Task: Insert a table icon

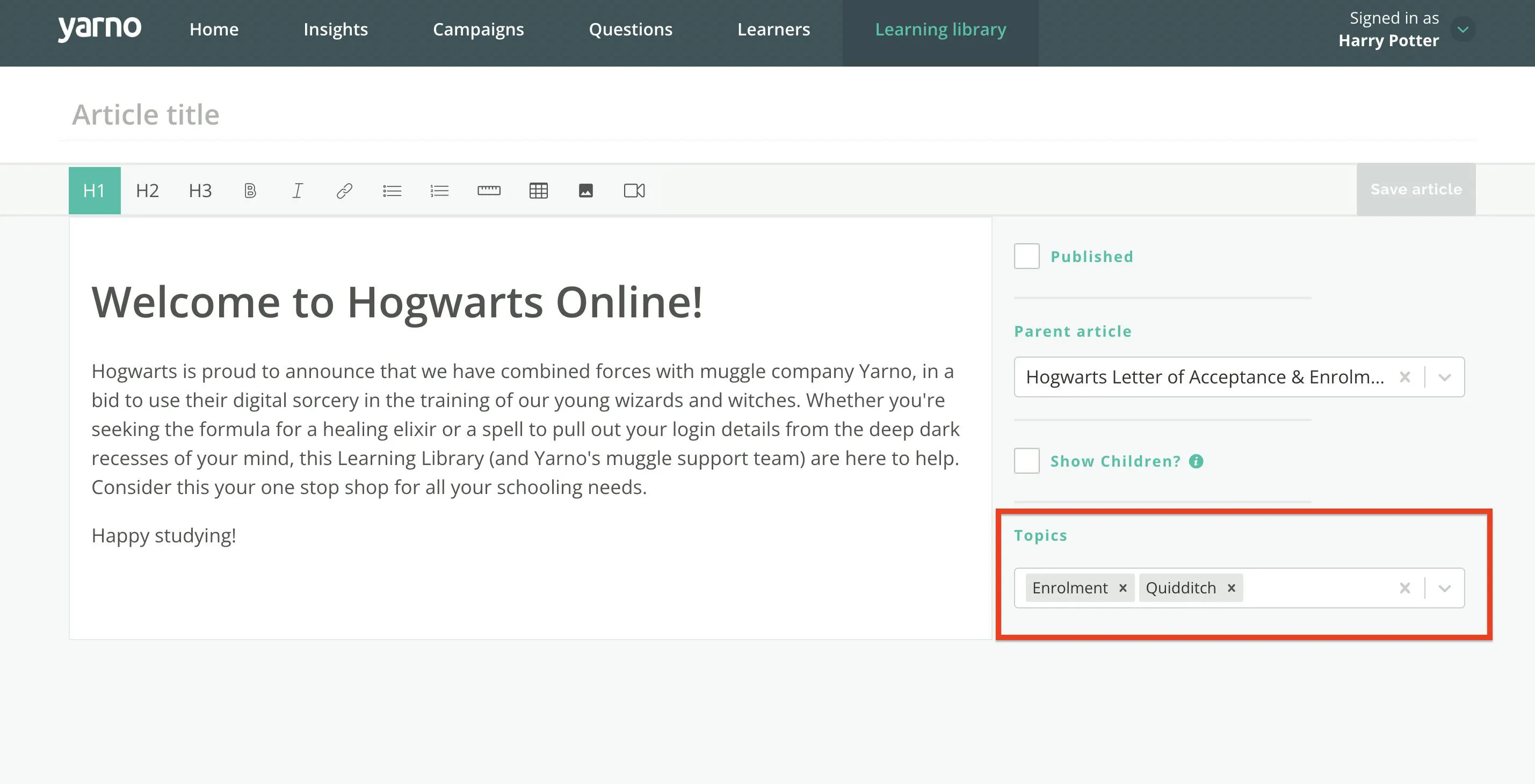Action: click(538, 191)
